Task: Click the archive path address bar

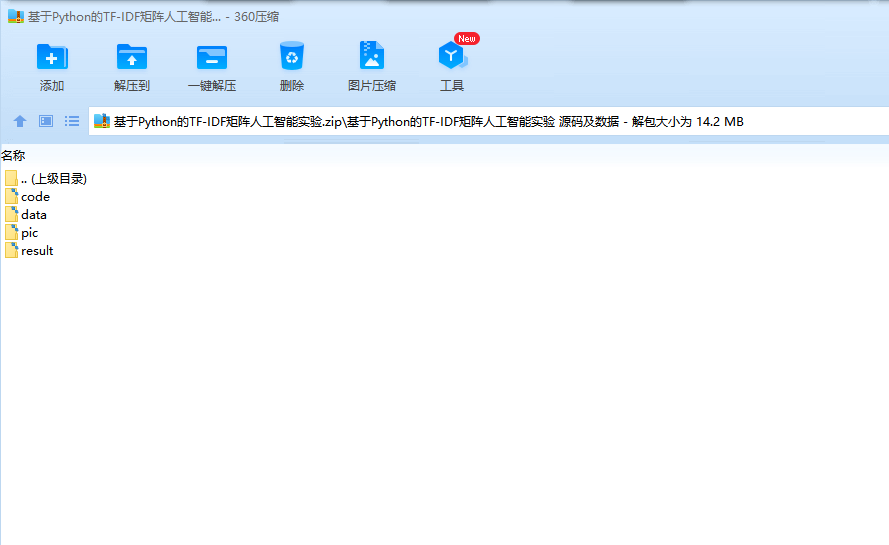Action: click(488, 121)
